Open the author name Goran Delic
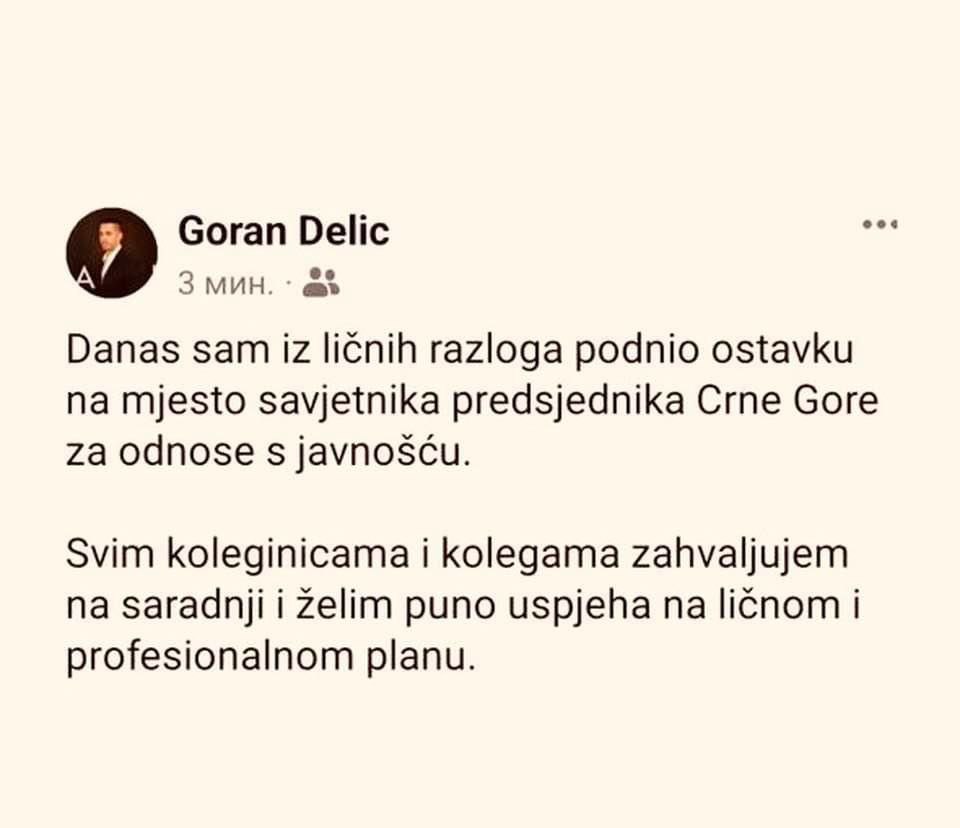960x828 pixels. (283, 231)
